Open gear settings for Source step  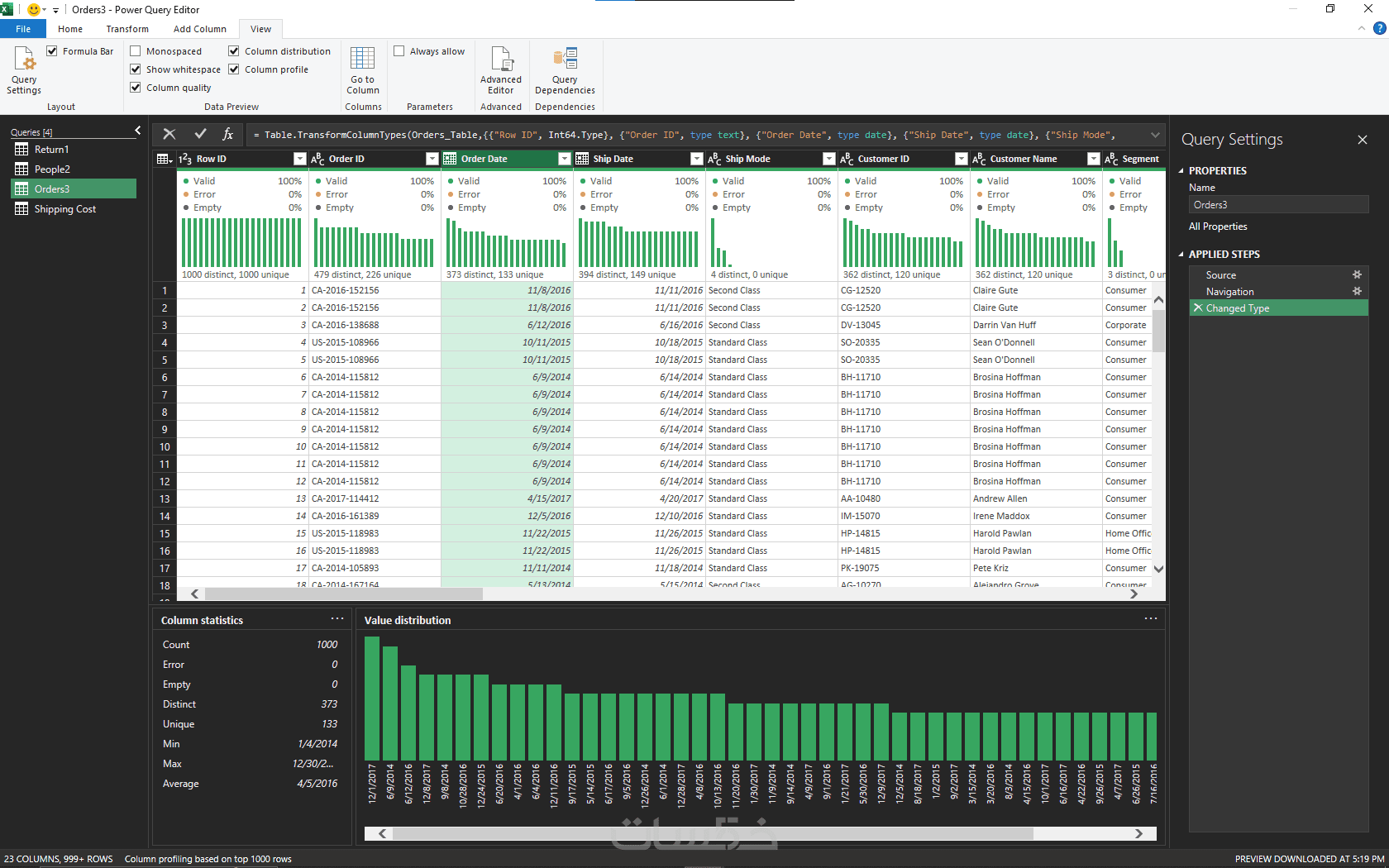[x=1357, y=274]
